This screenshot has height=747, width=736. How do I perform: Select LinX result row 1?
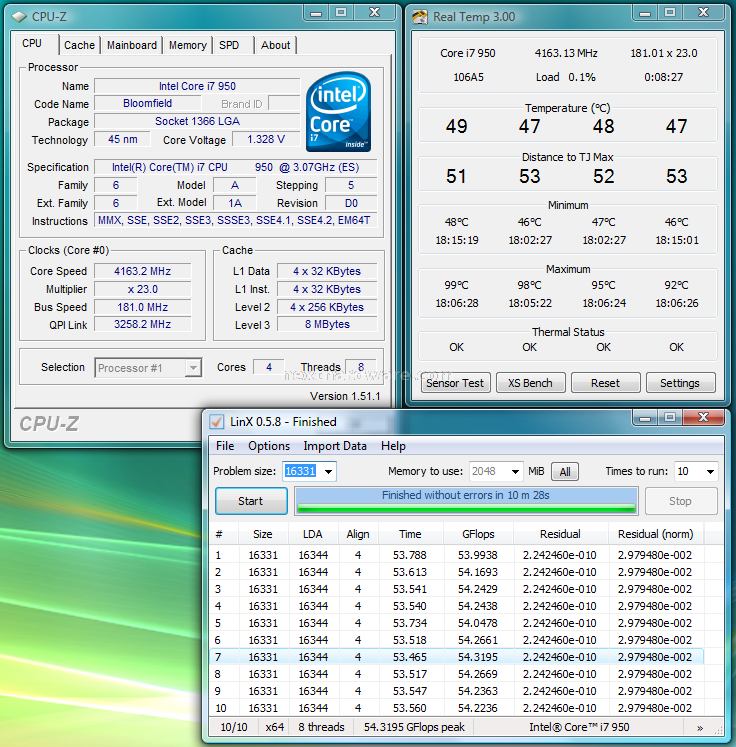click(x=457, y=555)
